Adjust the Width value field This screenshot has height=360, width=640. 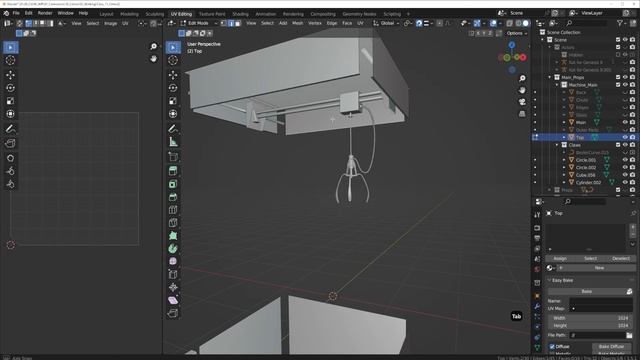[x=591, y=318]
